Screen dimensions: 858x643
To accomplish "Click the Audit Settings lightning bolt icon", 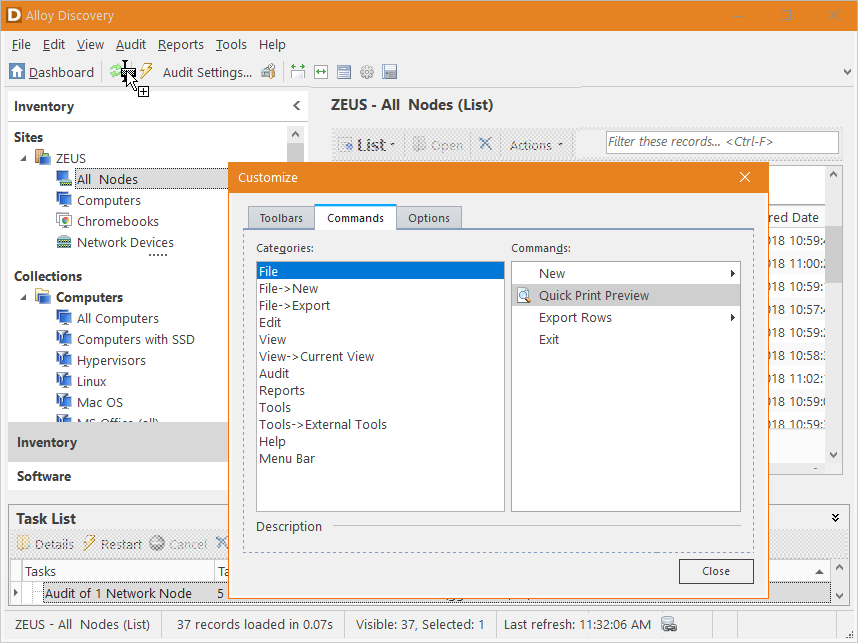I will 145,71.
